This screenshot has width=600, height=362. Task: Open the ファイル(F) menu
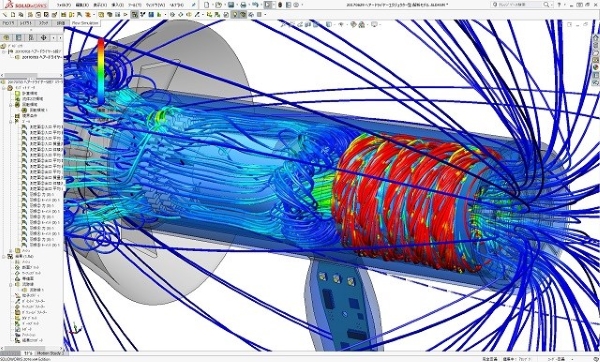coord(64,5)
